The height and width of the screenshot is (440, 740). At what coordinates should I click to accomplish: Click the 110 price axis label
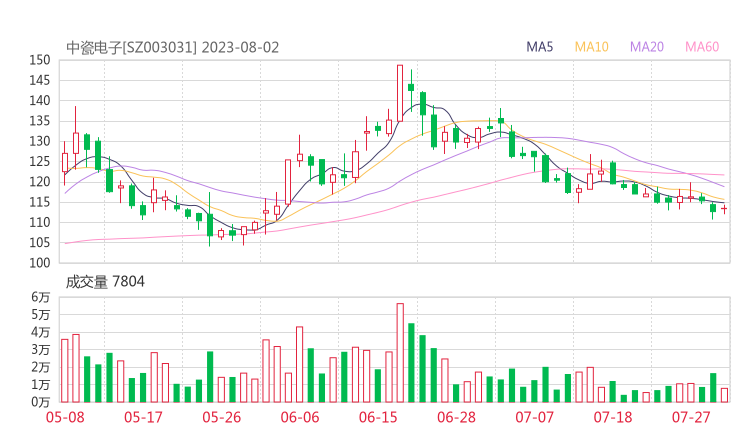click(40, 222)
